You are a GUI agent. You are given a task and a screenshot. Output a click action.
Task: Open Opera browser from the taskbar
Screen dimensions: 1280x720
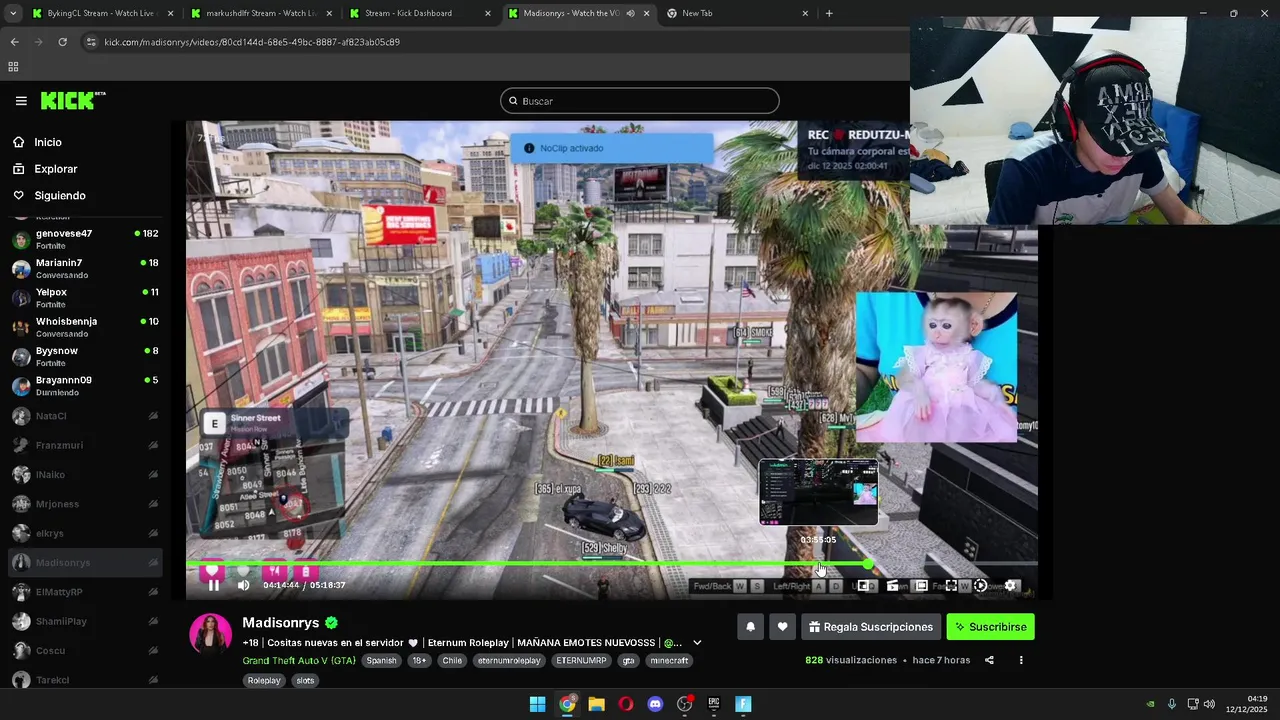(x=625, y=704)
